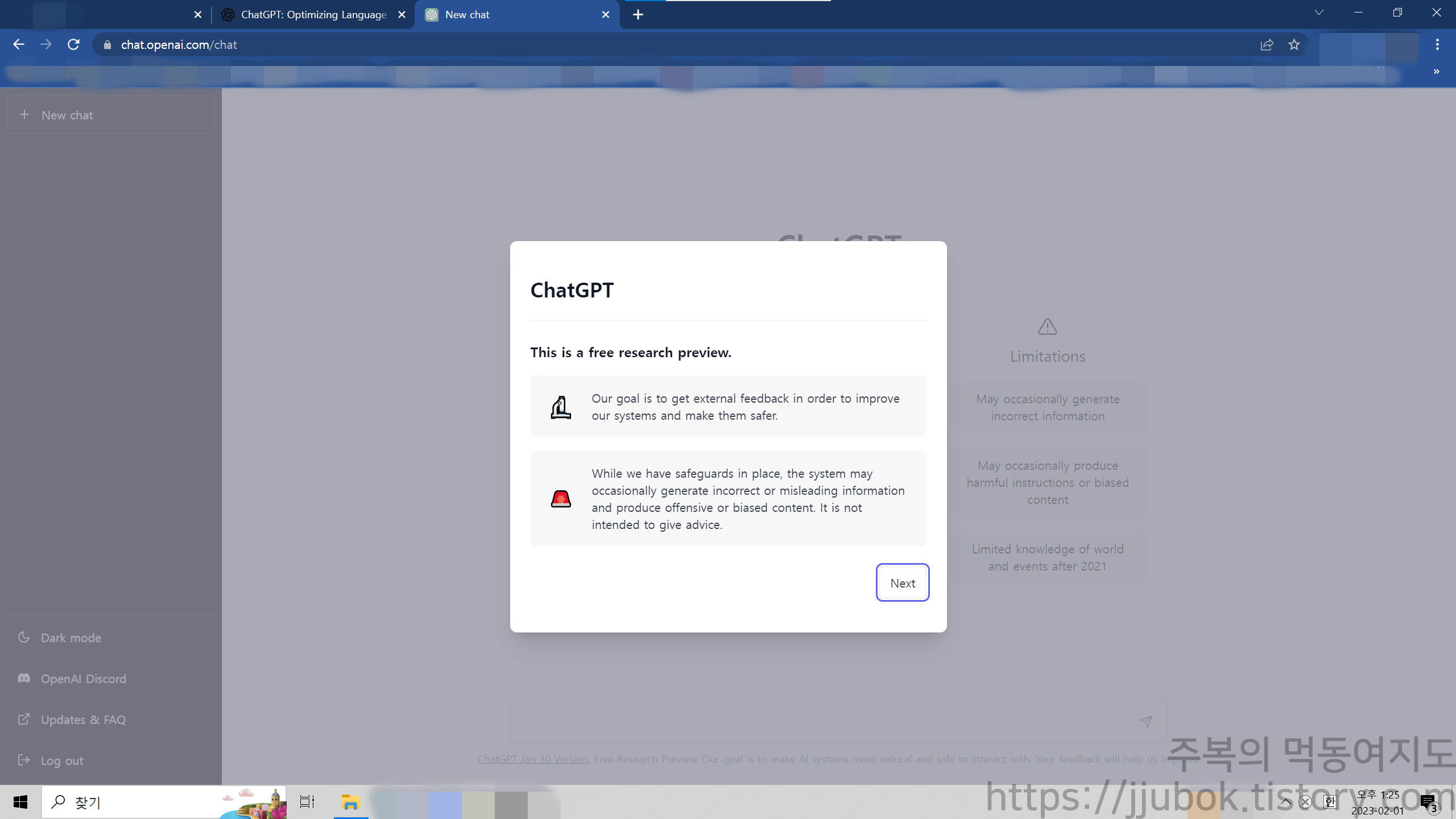Open OpenAI Discord link
Image resolution: width=1456 pixels, height=819 pixels.
coord(83,679)
